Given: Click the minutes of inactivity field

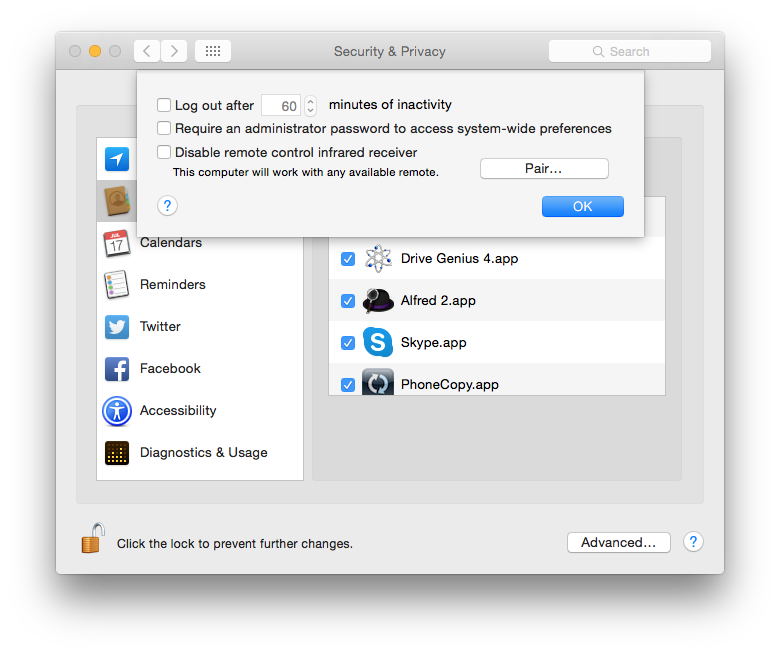Looking at the screenshot, I should tap(281, 105).
